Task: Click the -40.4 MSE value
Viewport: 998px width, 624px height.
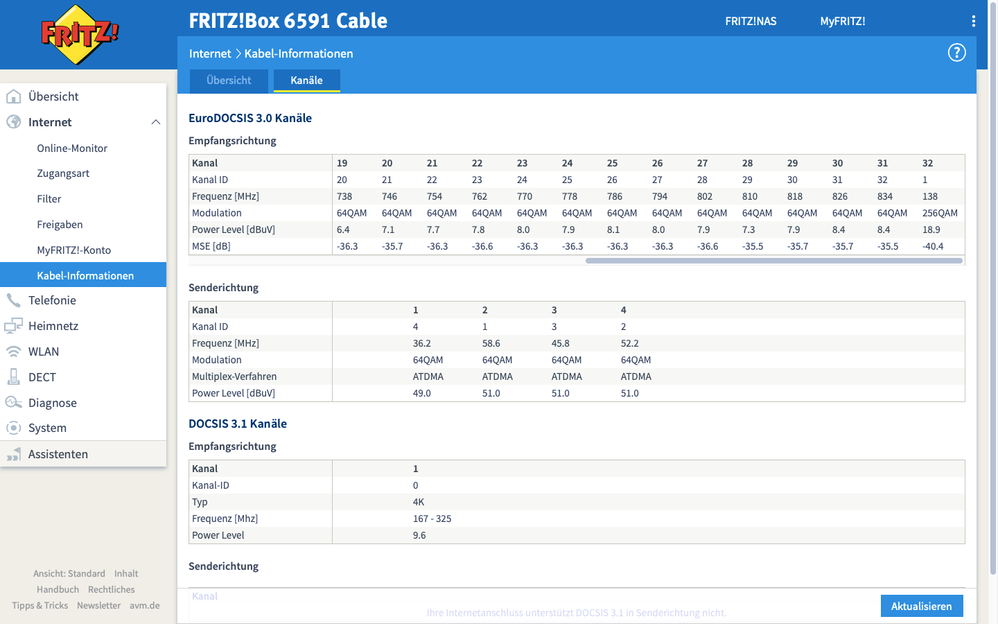Action: [933, 246]
